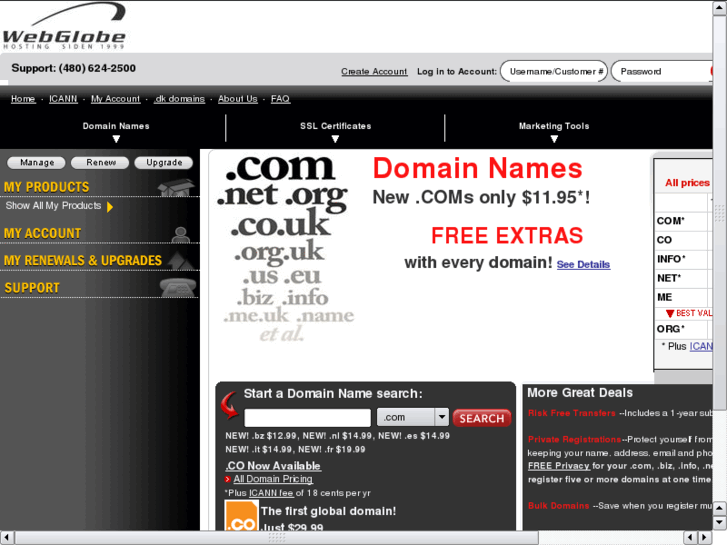The width and height of the screenshot is (727, 545).
Task: Click the vertical scrollbar down arrow
Action: point(720,523)
